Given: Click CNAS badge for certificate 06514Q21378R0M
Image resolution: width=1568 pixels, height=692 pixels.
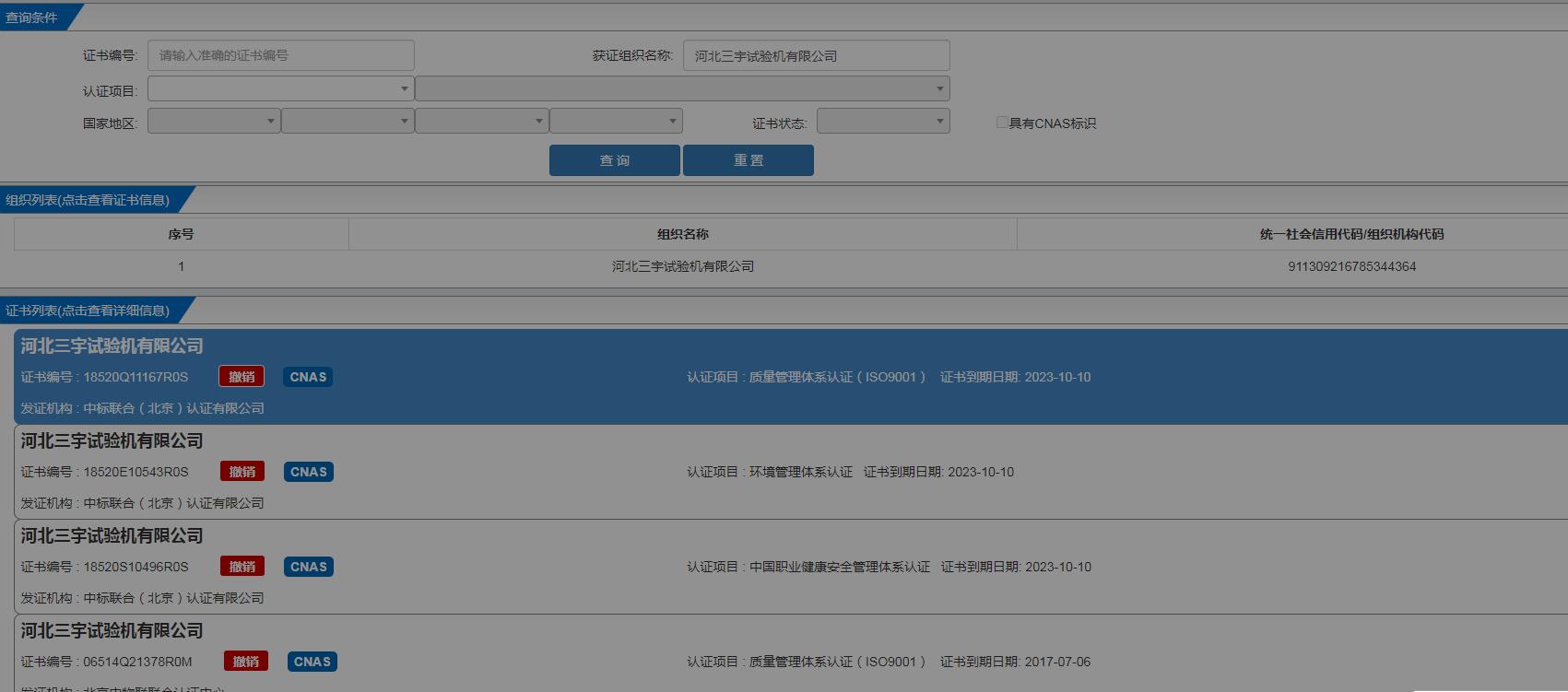Looking at the screenshot, I should click(x=312, y=662).
